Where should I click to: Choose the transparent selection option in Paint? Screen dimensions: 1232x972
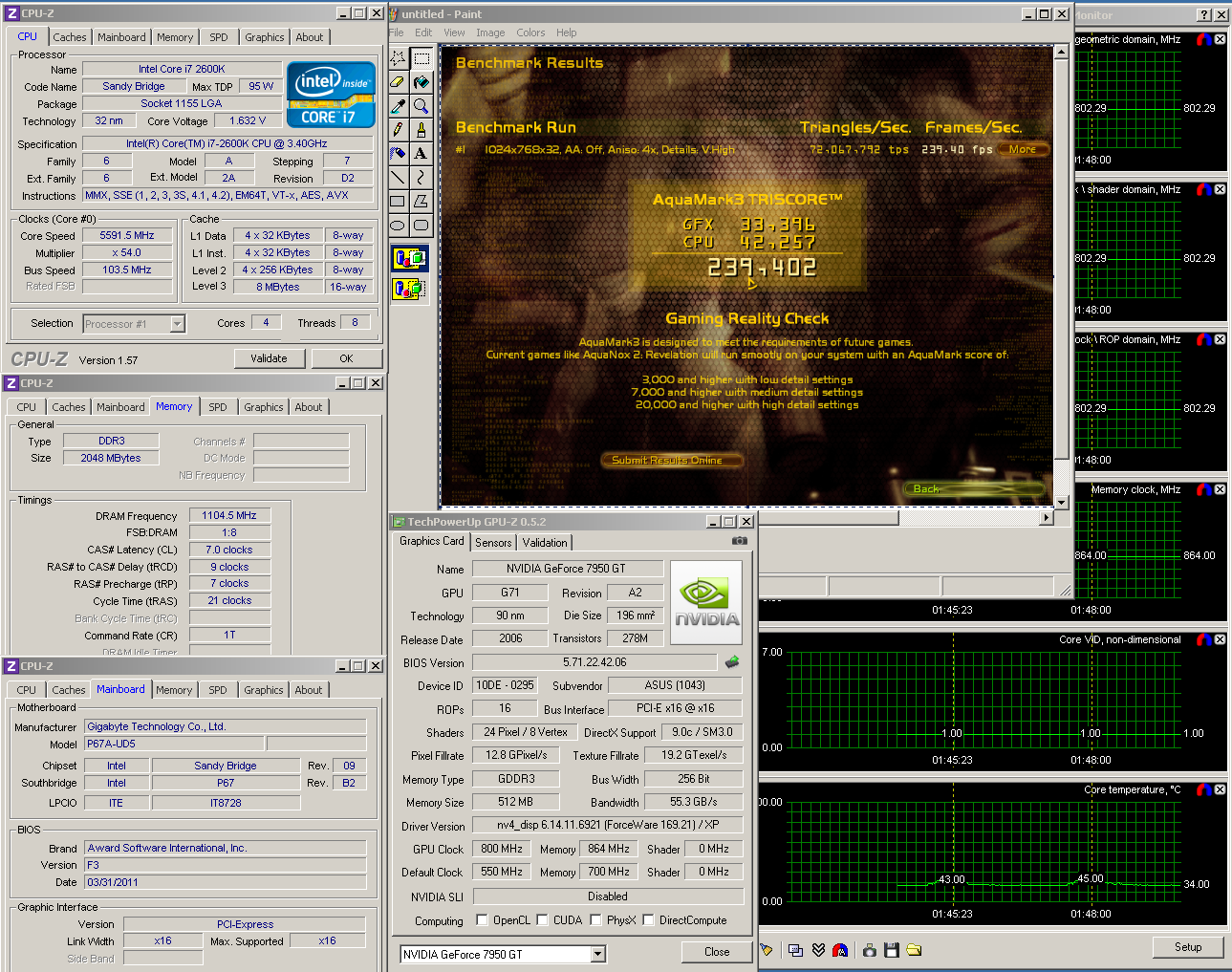tap(409, 287)
